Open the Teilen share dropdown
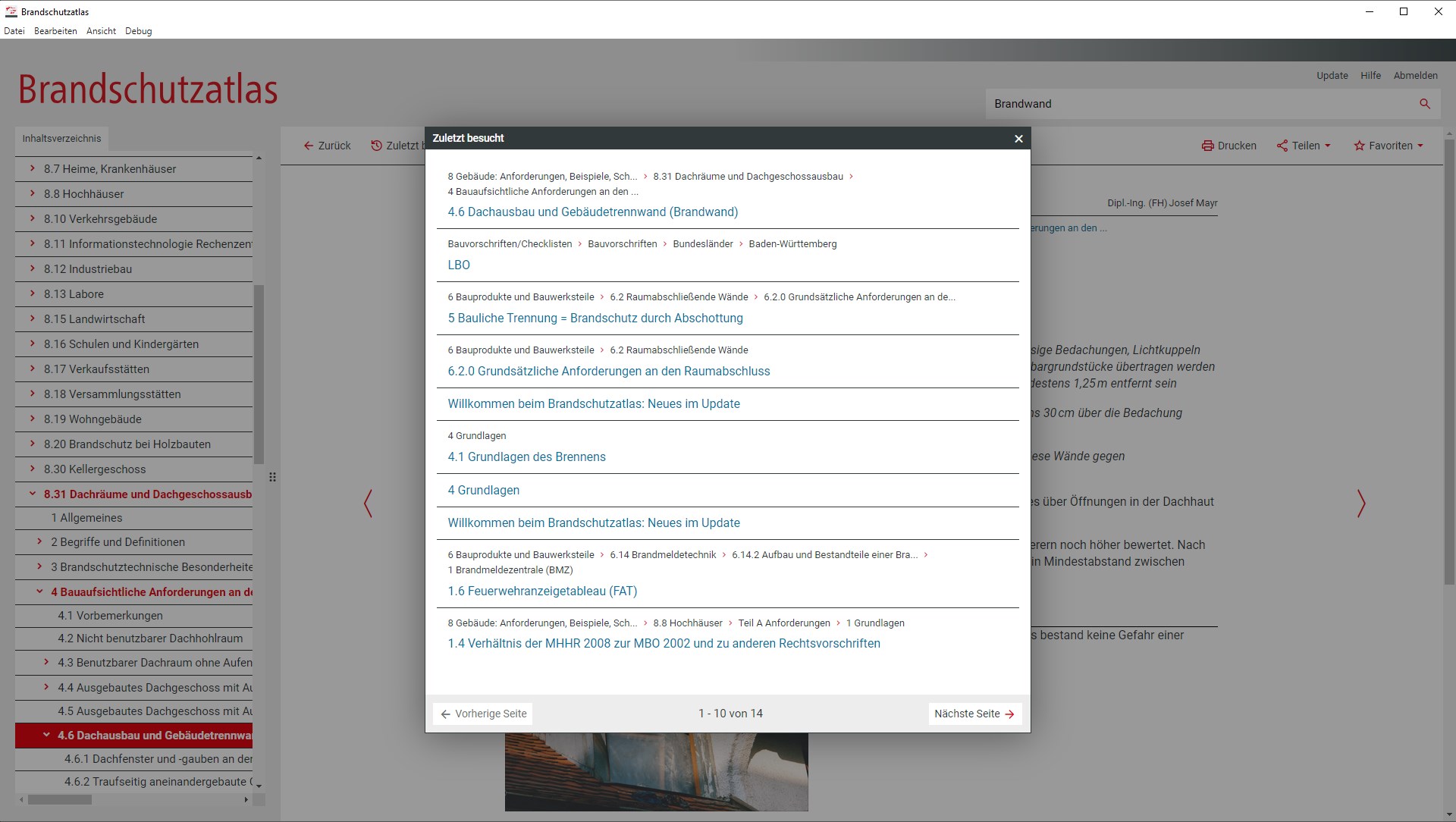The width and height of the screenshot is (1456, 822). point(1304,146)
